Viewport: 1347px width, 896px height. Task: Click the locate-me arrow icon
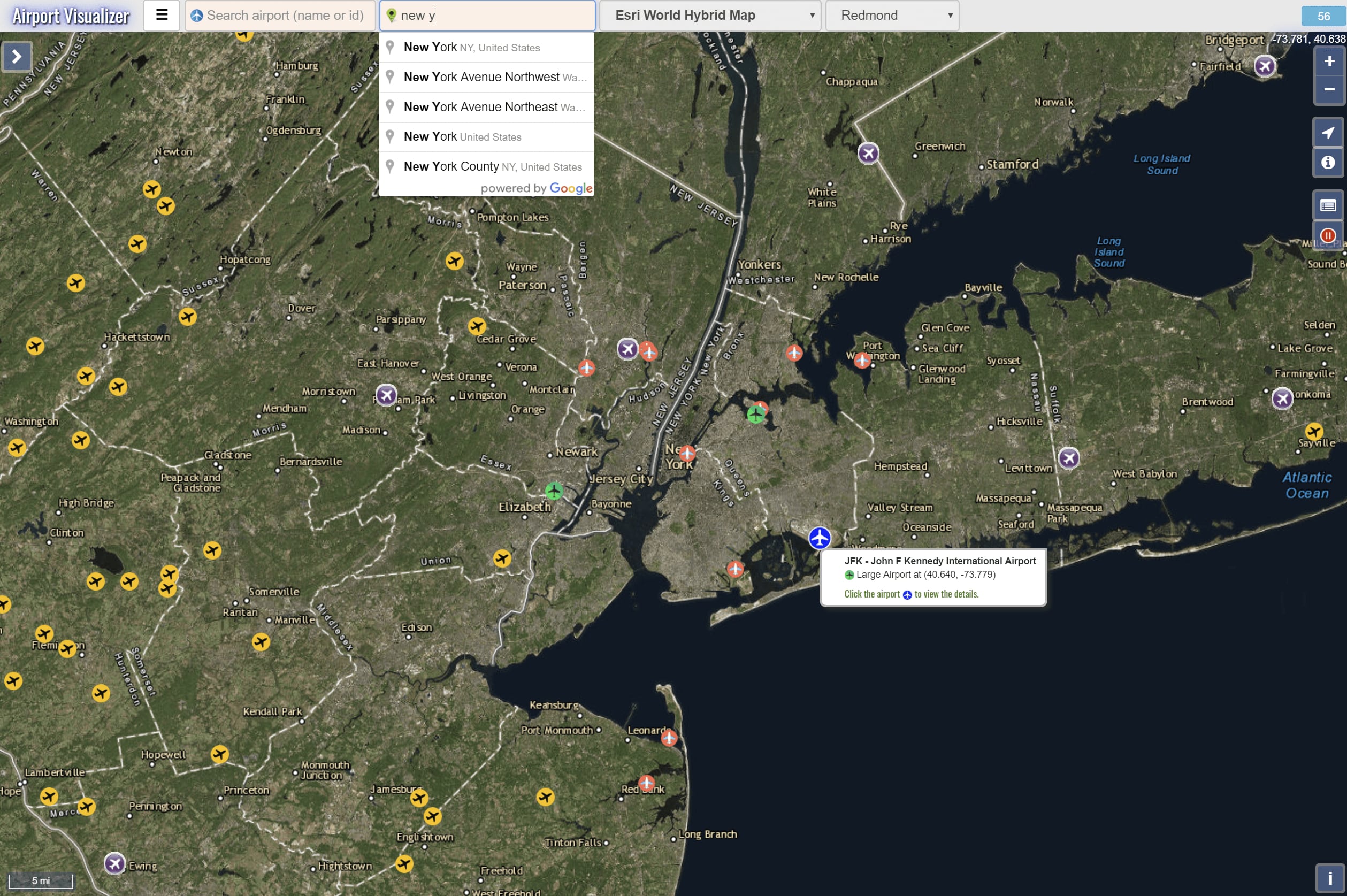pyautogui.click(x=1328, y=133)
